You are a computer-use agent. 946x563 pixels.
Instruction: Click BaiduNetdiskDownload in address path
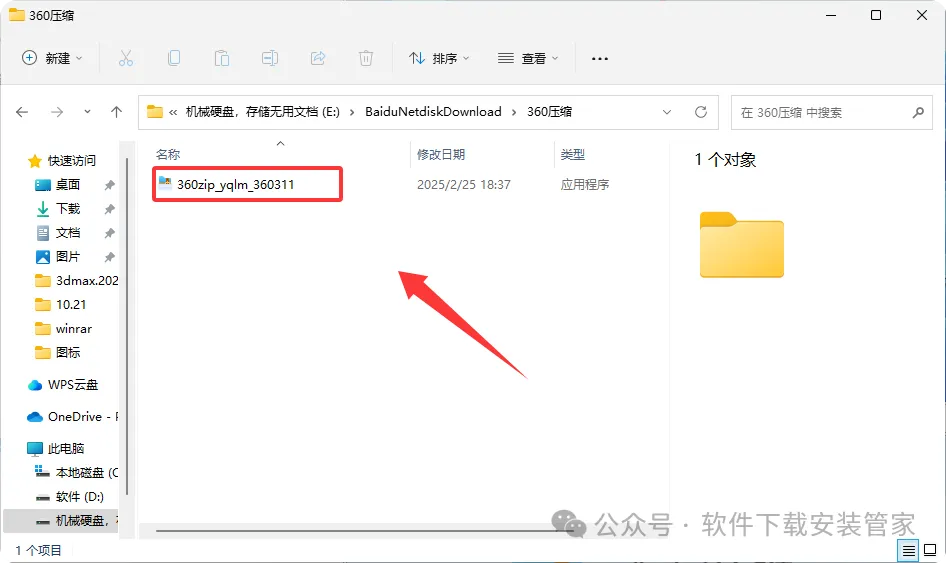click(x=433, y=112)
